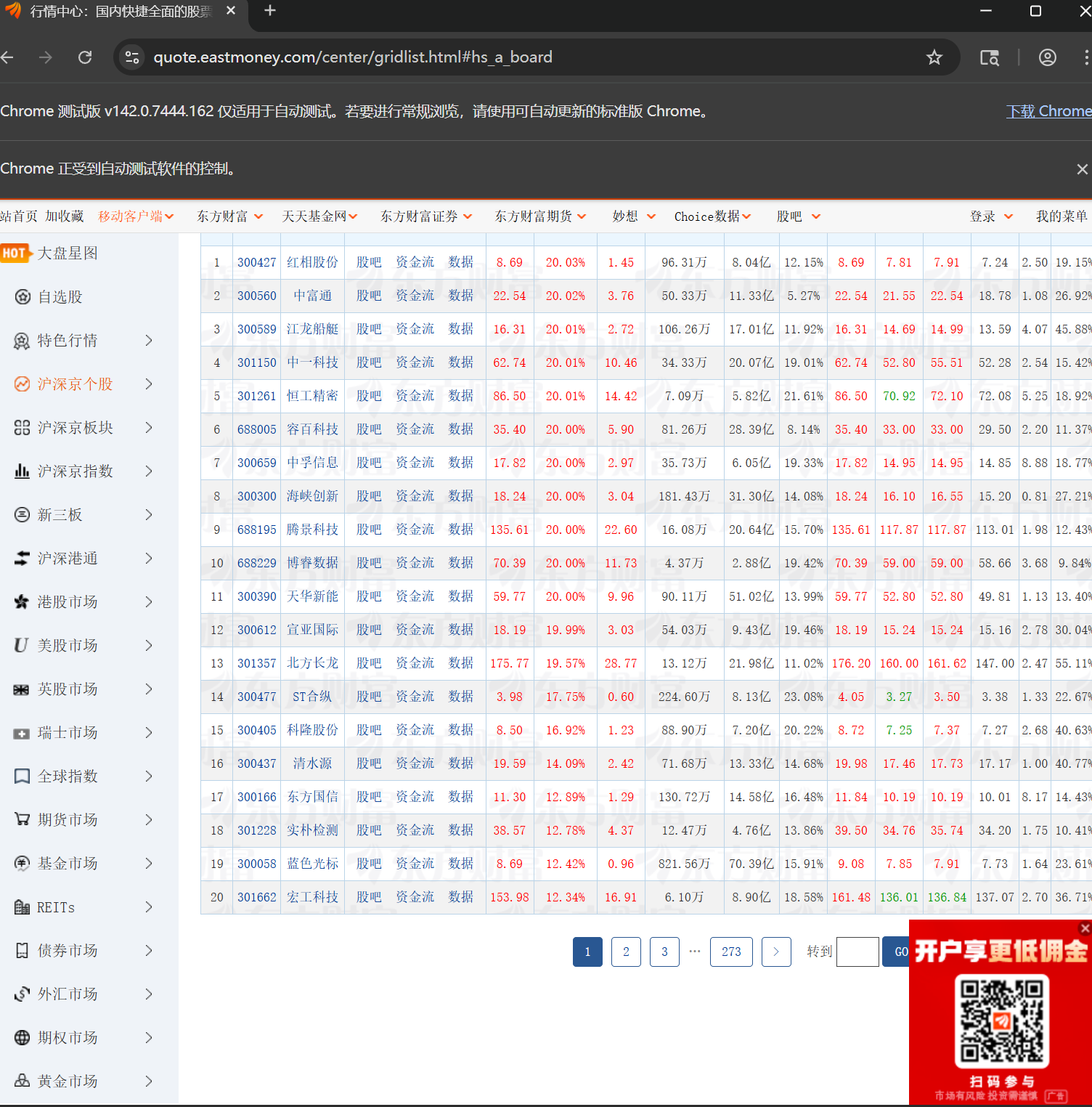Image resolution: width=1092 pixels, height=1107 pixels.
Task: Open the 妙想 menu
Action: [x=634, y=216]
